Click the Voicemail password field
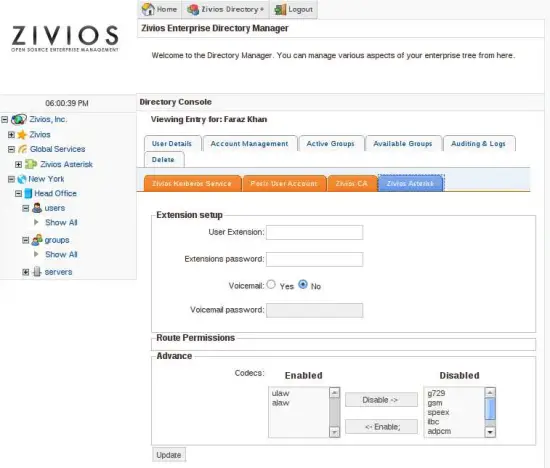Screen dimensions: 550x468 pyautogui.click(x=315, y=310)
